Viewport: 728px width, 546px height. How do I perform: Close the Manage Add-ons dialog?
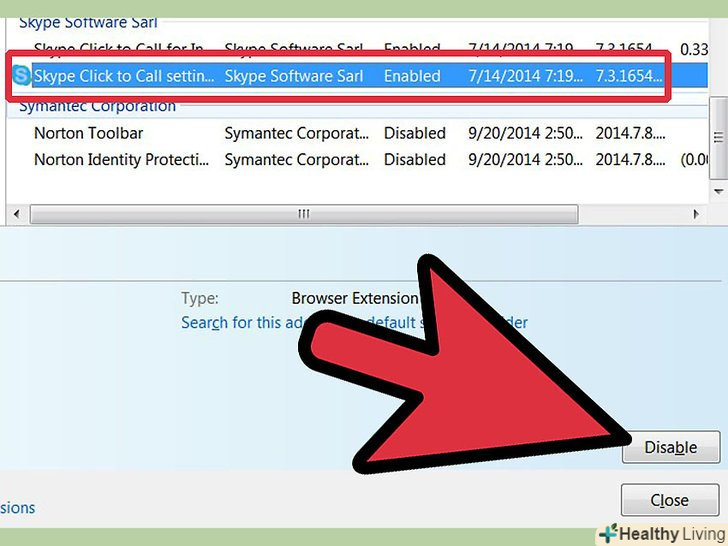670,500
